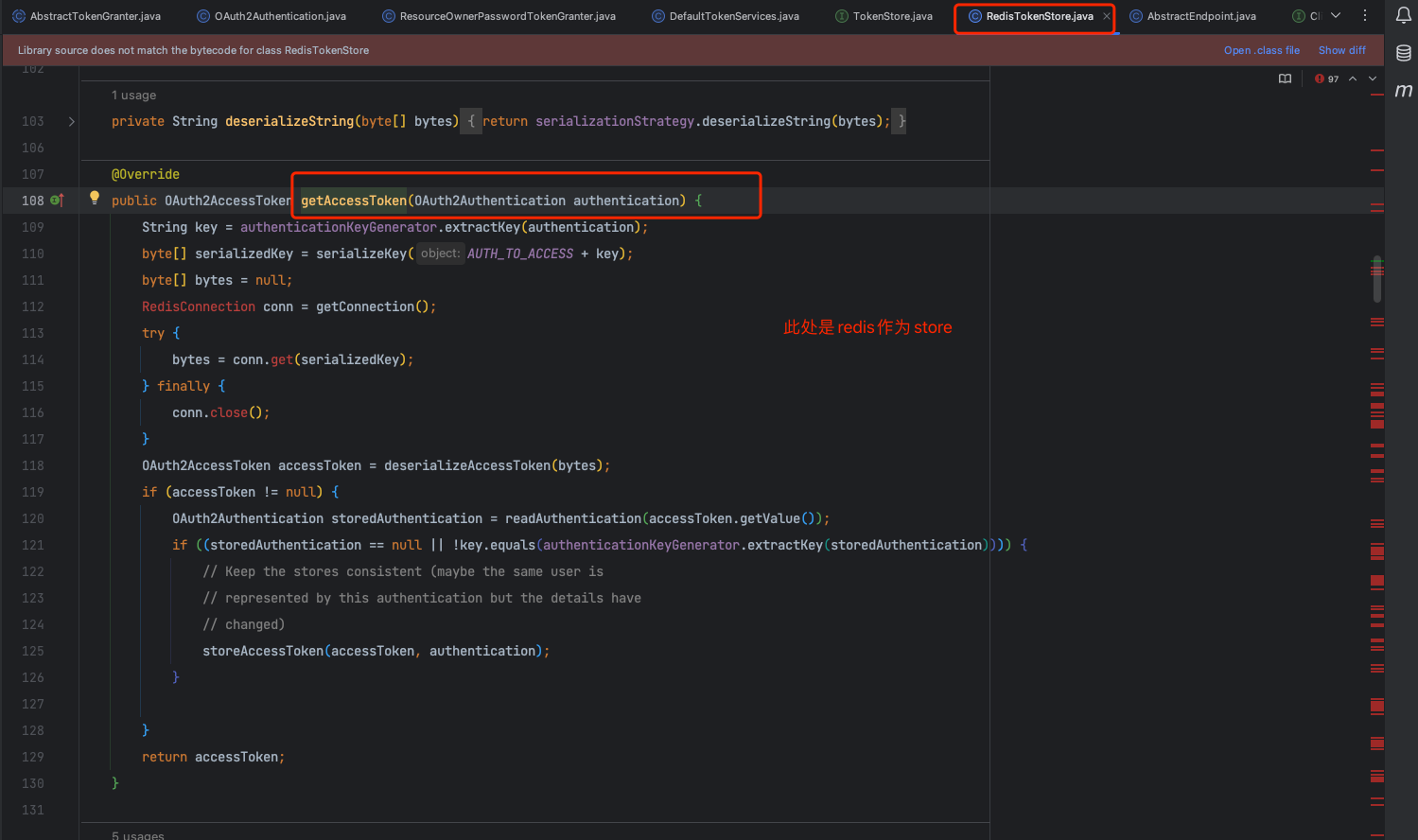The width and height of the screenshot is (1418, 840).
Task: Open the editor tabs more options menu
Action: coord(1365,16)
